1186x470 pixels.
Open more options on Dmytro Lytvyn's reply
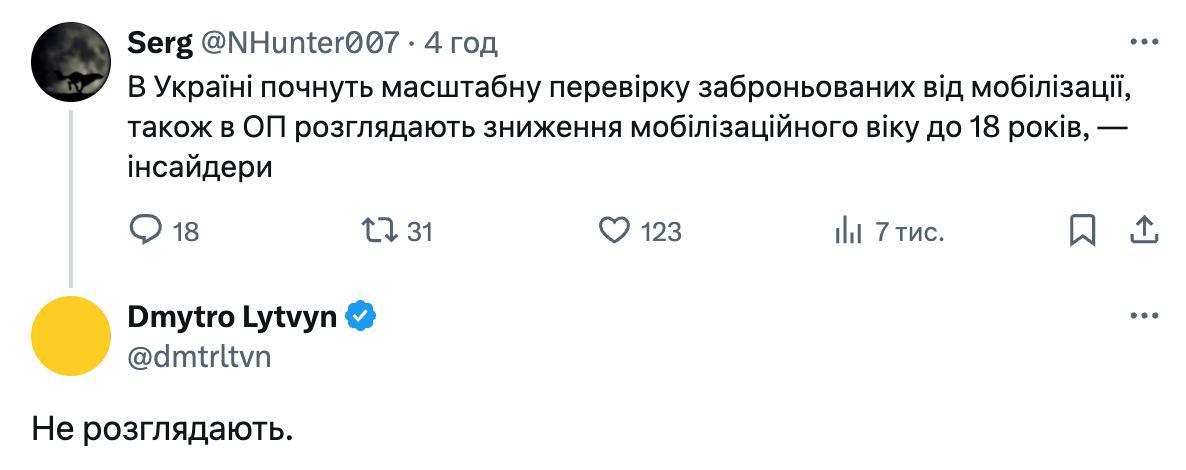(1143, 316)
